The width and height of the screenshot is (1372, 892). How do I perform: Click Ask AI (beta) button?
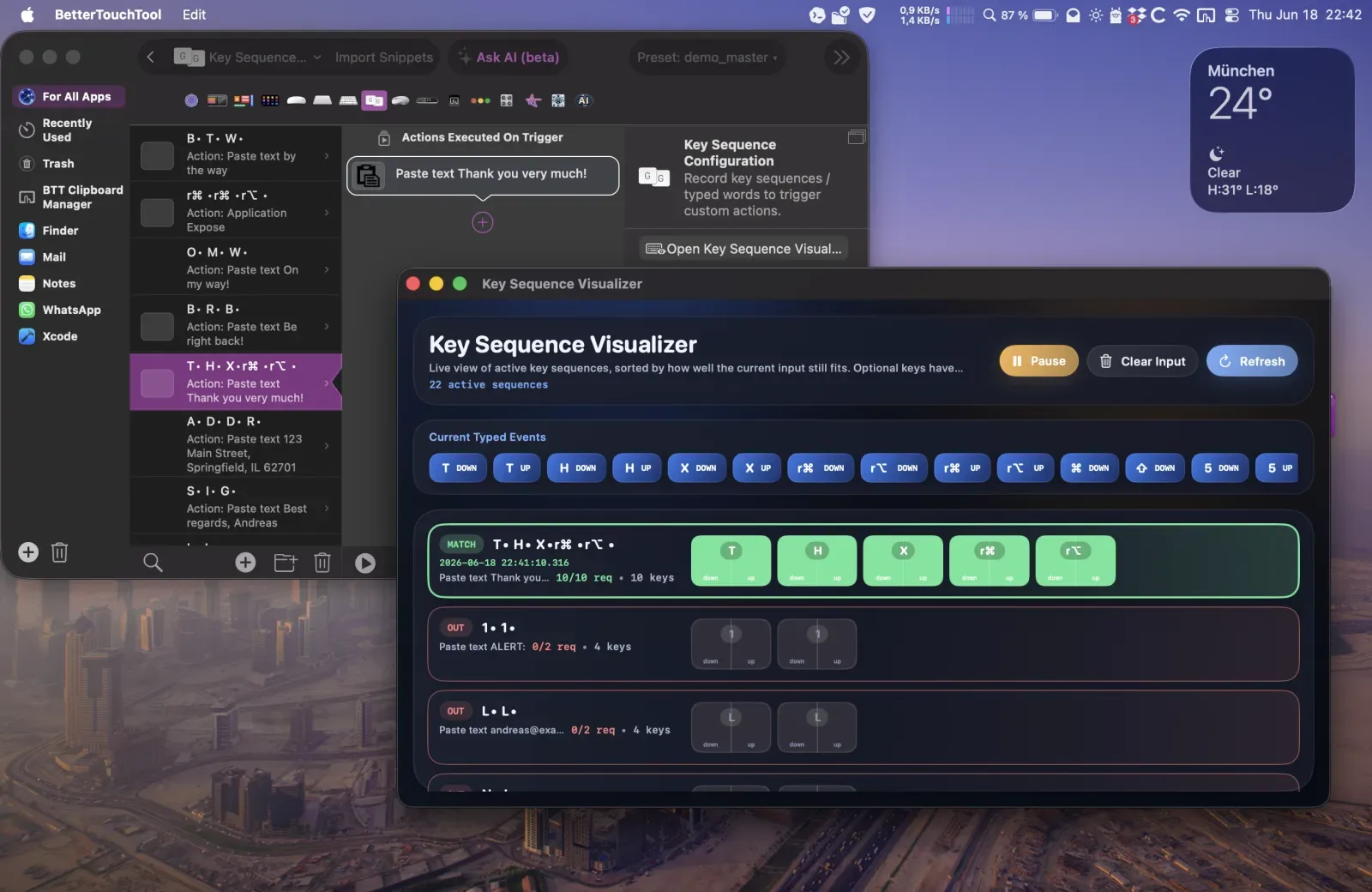point(508,57)
